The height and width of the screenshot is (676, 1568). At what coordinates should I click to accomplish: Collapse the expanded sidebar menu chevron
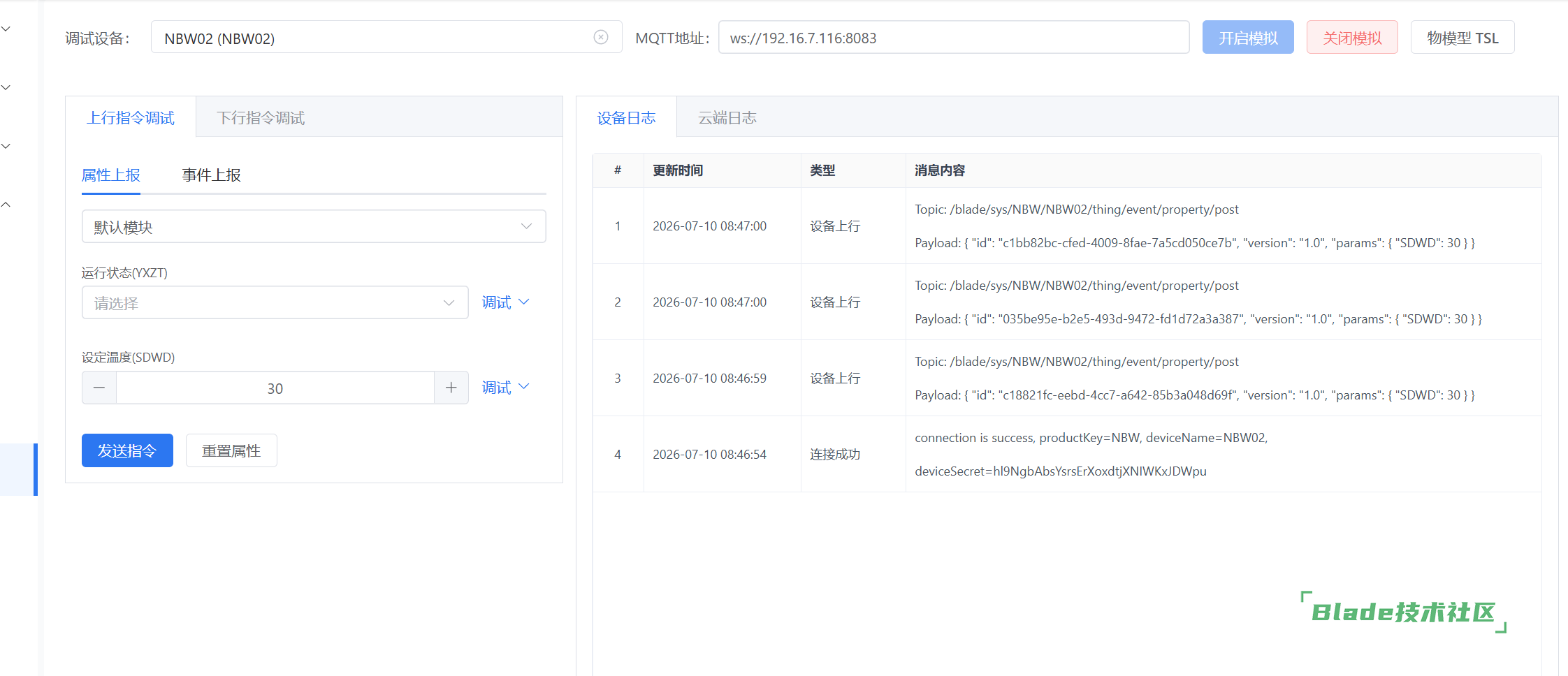(6, 205)
